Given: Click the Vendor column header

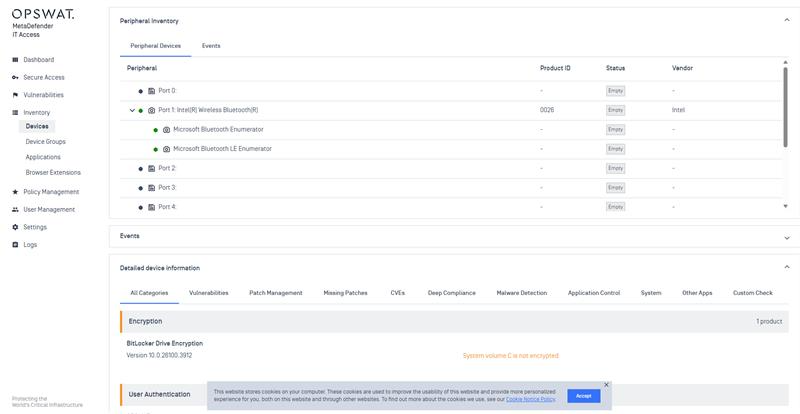Looking at the screenshot, I should pyautogui.click(x=682, y=68).
